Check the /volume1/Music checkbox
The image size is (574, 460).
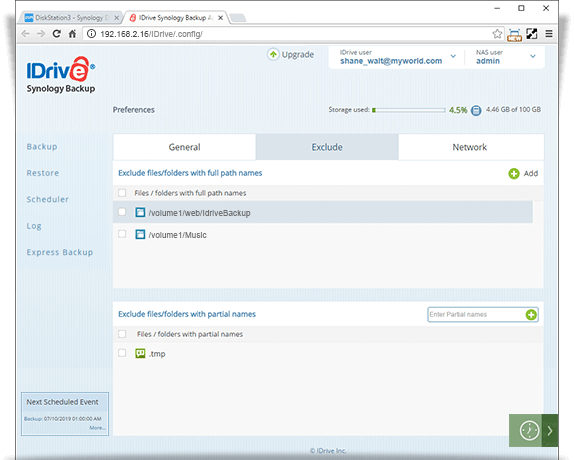coord(122,234)
